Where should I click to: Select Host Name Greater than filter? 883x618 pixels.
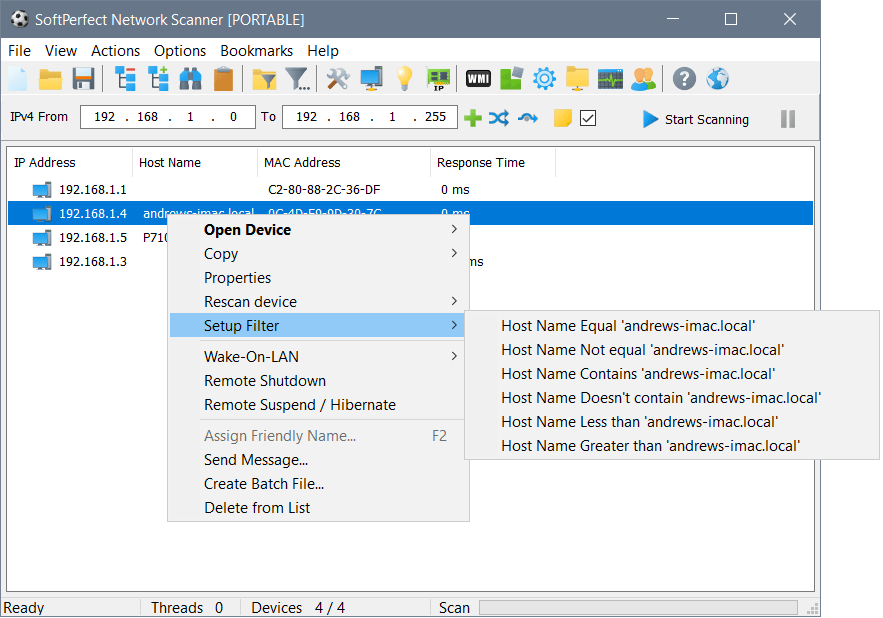coord(671,446)
